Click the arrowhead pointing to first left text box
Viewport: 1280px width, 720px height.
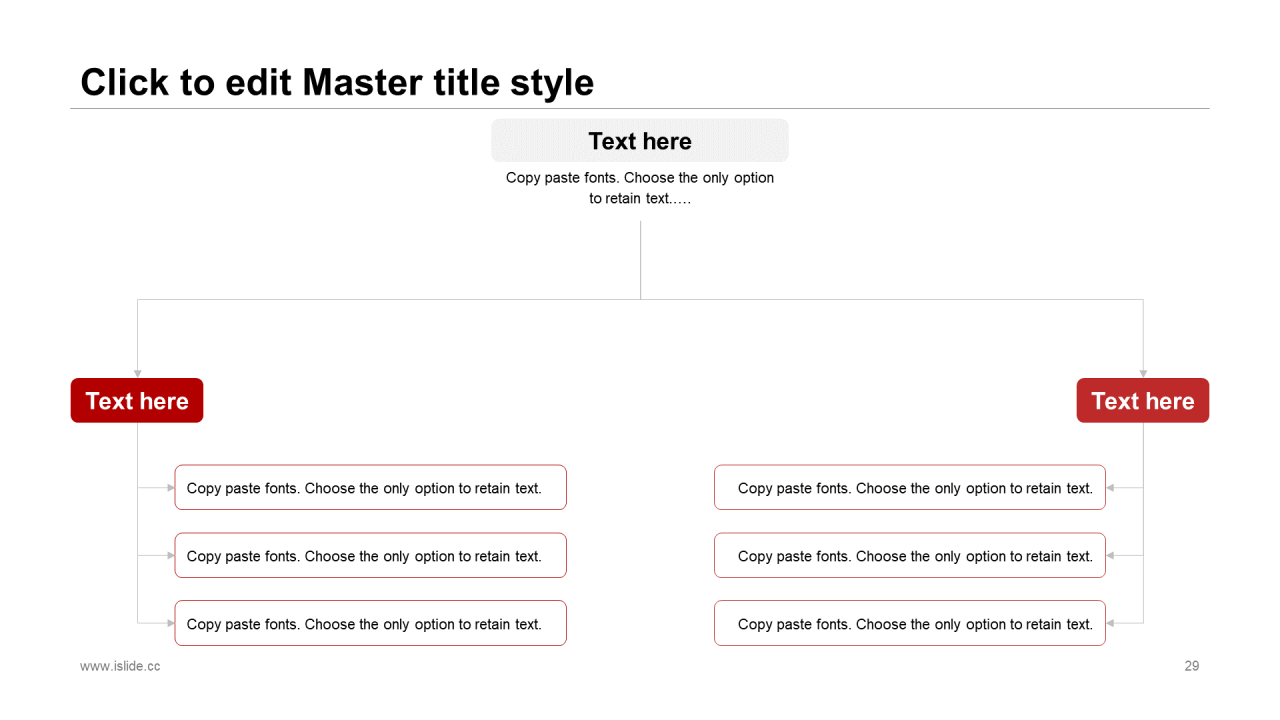[x=170, y=488]
